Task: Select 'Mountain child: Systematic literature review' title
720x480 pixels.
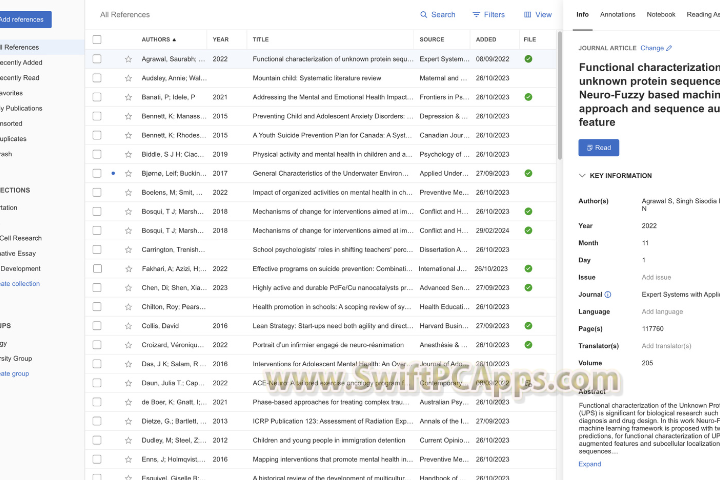Action: (x=317, y=78)
